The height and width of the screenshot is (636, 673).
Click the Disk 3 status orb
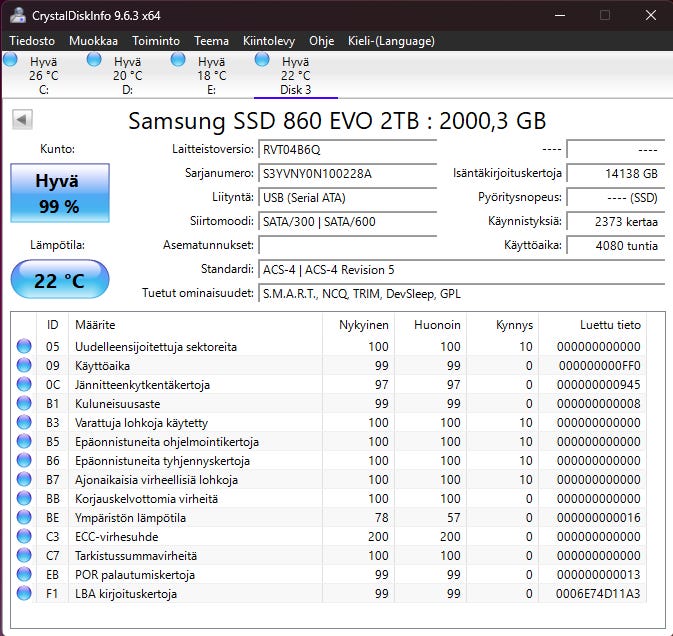263,61
